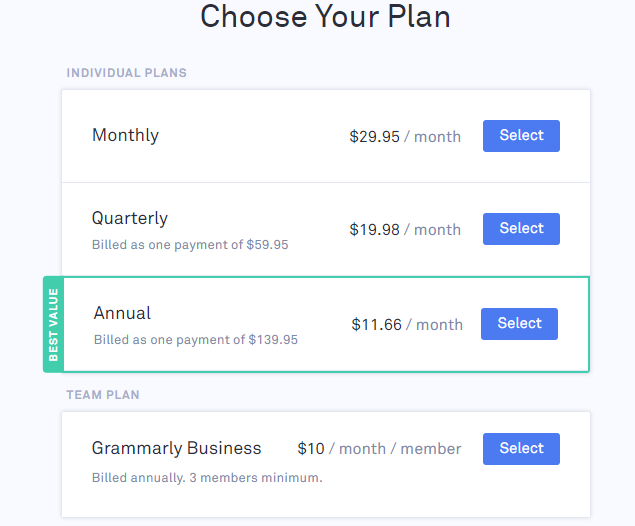
Task: Click the TEAM PLAN section label
Action: [x=103, y=395]
